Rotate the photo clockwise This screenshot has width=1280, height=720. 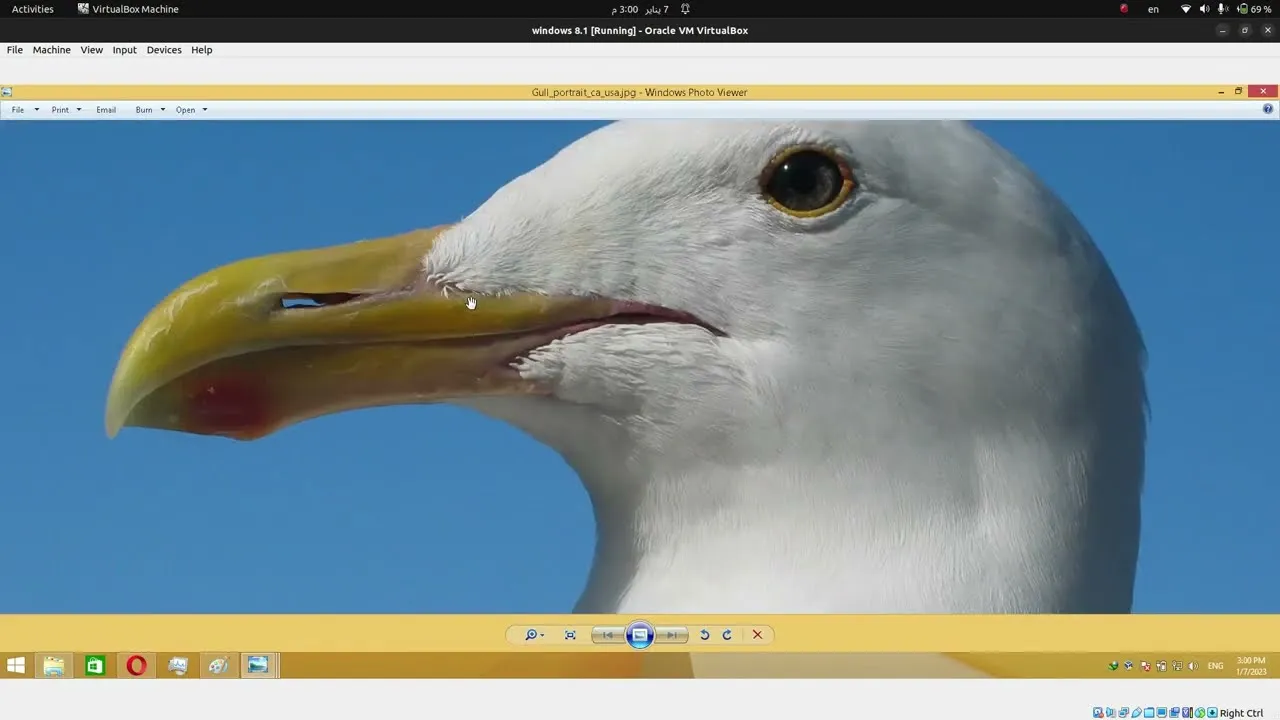coord(727,635)
